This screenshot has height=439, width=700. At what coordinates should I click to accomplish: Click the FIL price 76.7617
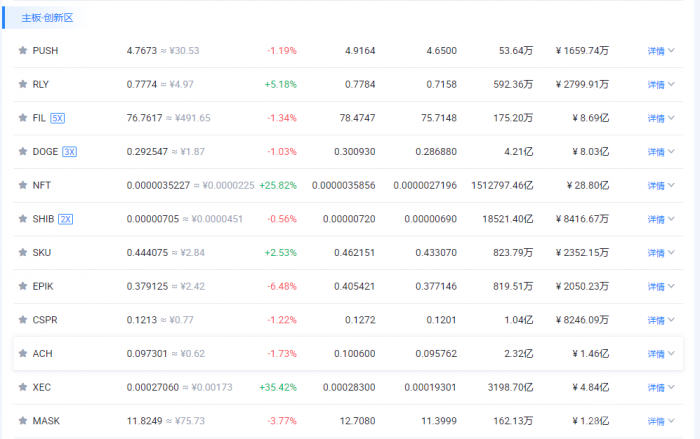coord(144,118)
